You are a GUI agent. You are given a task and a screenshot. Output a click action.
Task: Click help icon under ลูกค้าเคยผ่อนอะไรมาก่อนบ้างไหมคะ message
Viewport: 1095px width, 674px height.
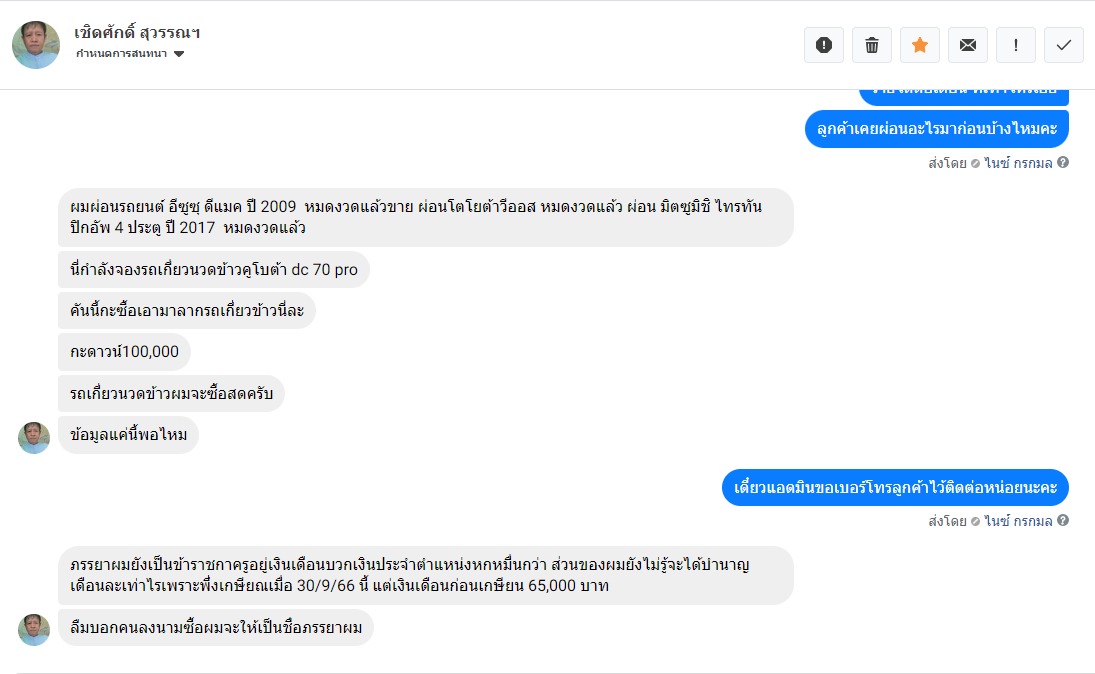point(1063,163)
